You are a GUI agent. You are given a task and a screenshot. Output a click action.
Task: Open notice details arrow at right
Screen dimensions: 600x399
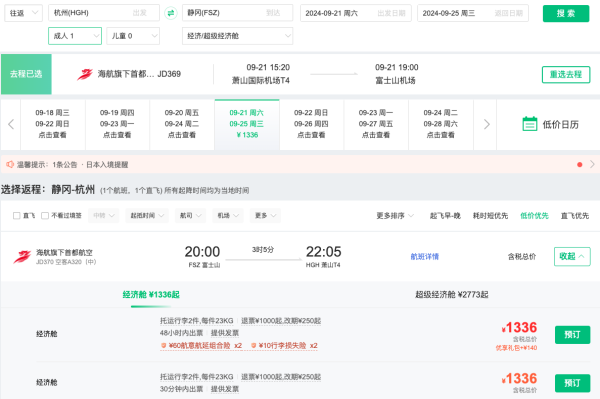(x=592, y=164)
